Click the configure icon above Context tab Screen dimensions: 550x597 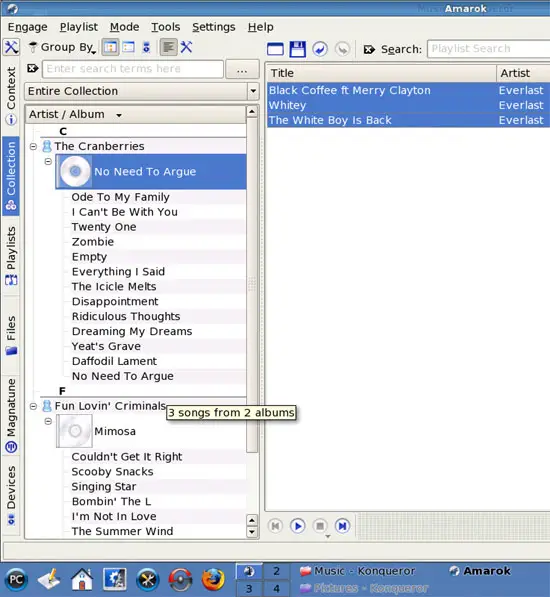(x=11, y=47)
